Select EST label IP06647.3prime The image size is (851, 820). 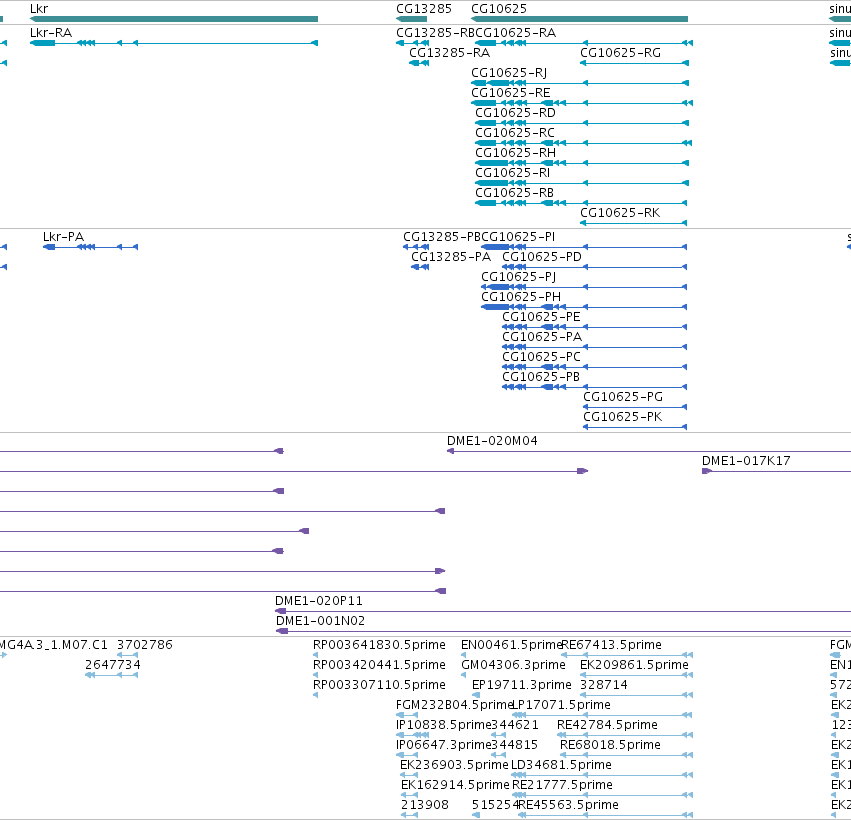pos(443,745)
